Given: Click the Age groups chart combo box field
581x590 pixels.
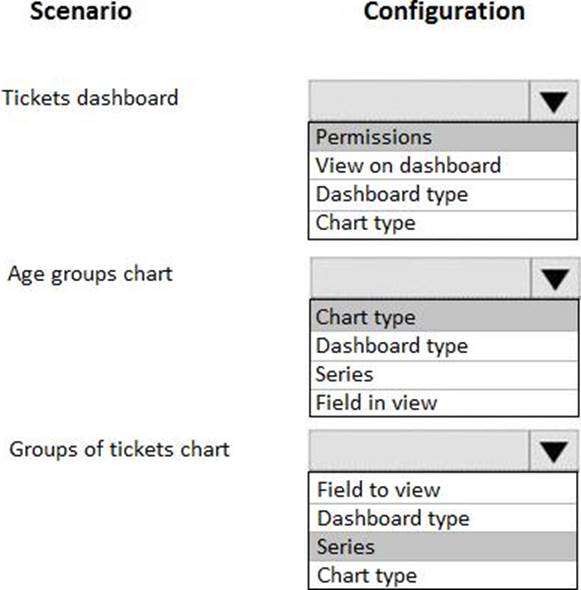Looking at the screenshot, I should (x=420, y=278).
